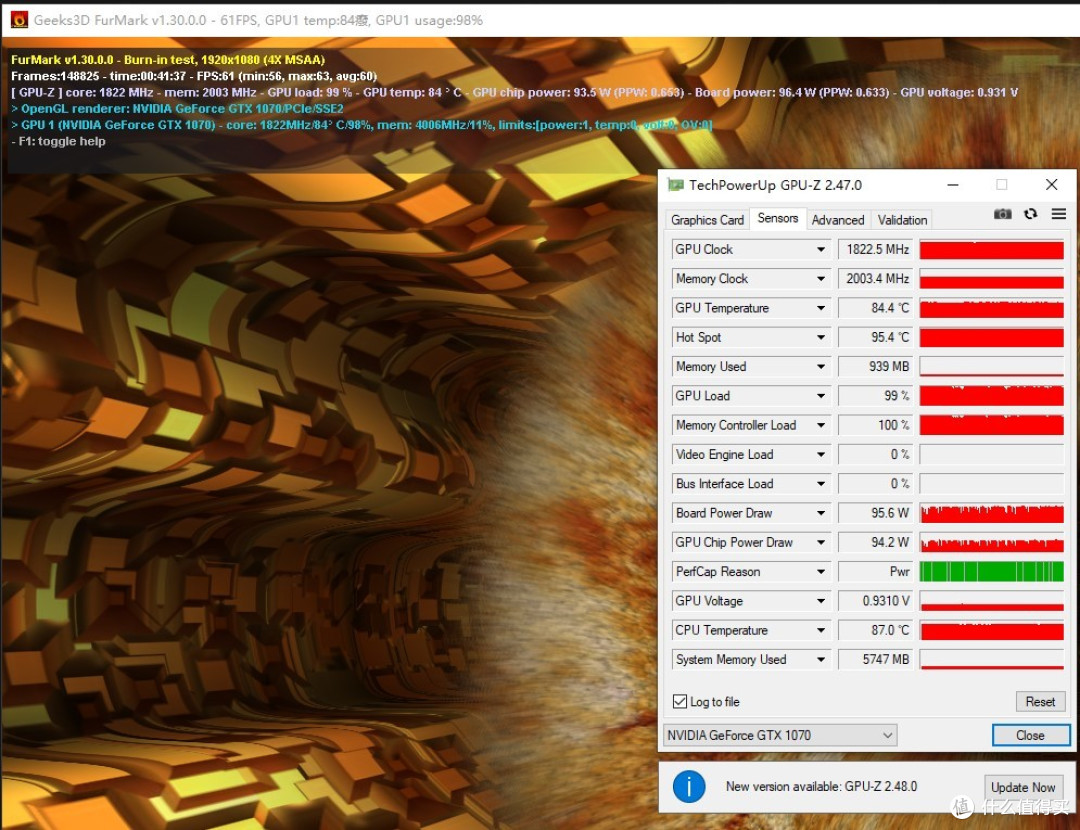Switch to the Advanced tab
1080x830 pixels.
pyautogui.click(x=837, y=220)
